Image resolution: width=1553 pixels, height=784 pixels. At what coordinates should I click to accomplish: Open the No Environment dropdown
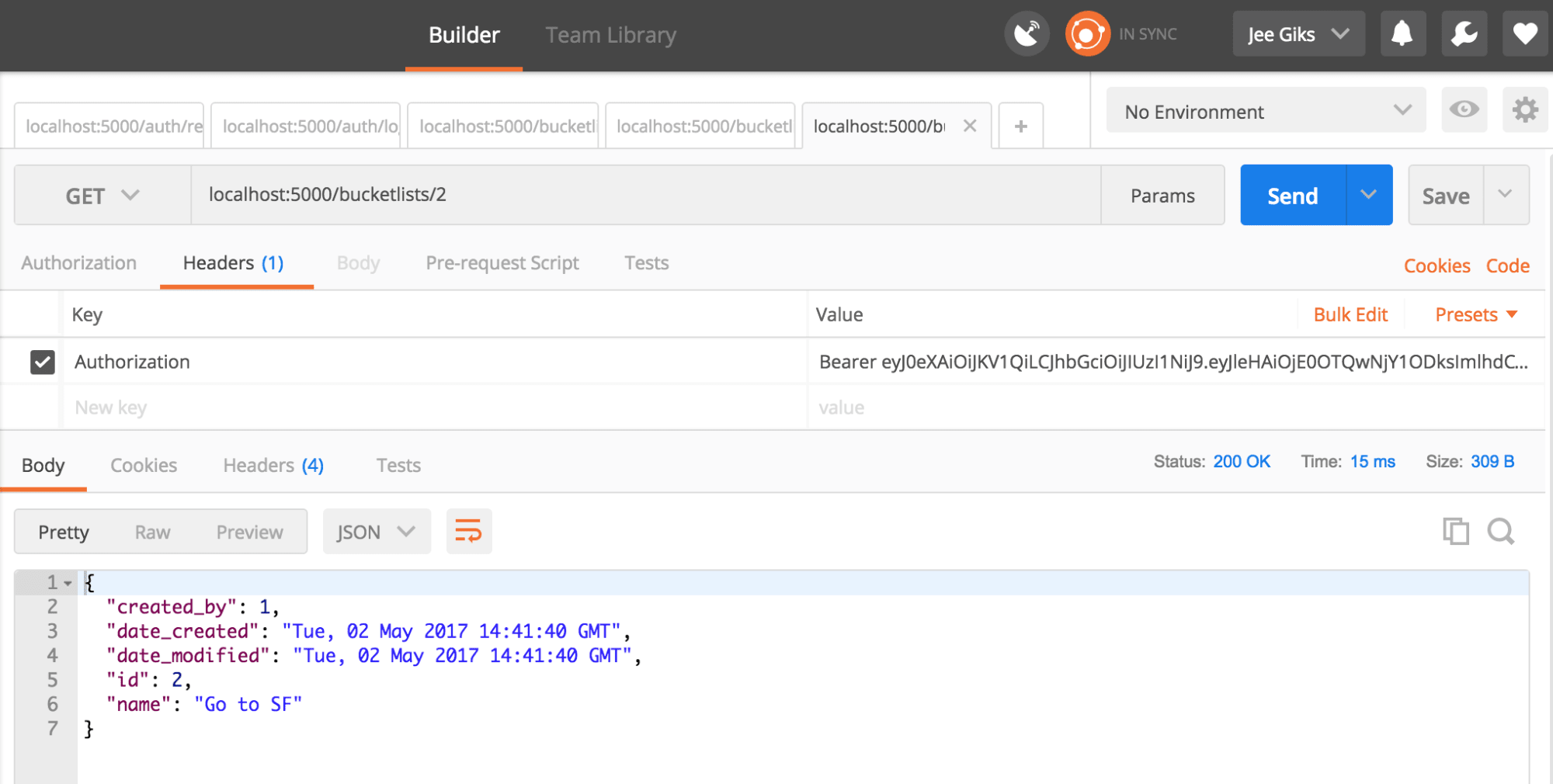pyautogui.click(x=1266, y=112)
